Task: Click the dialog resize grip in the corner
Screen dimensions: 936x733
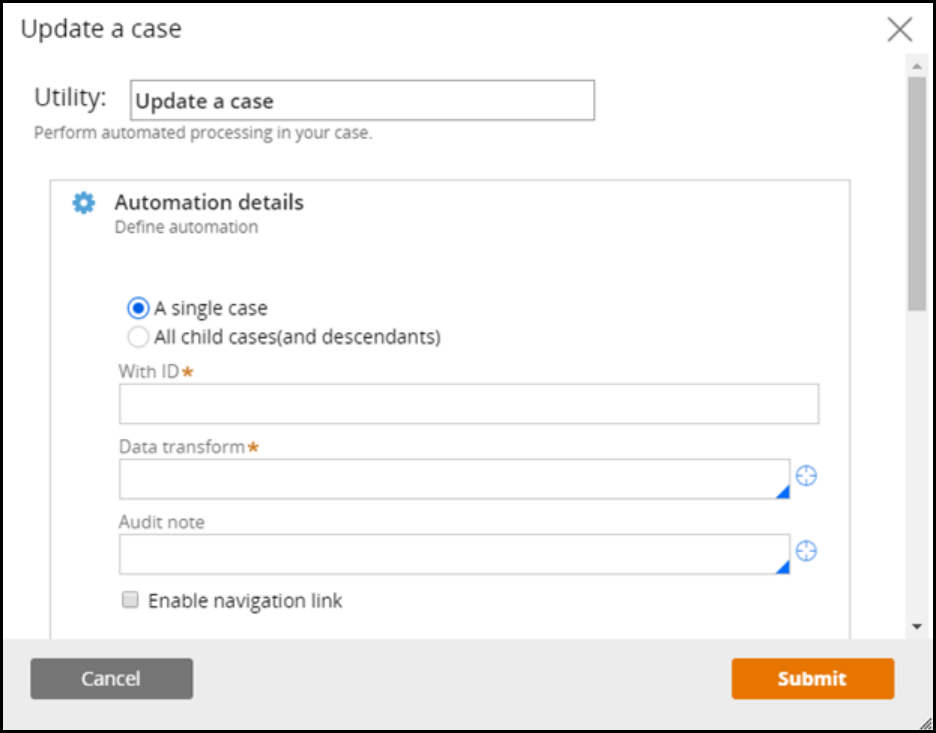Action: [x=926, y=722]
